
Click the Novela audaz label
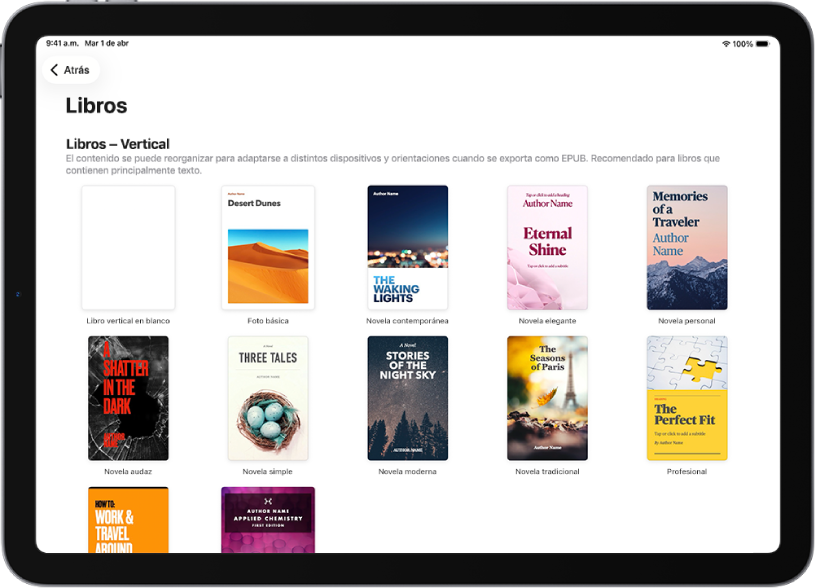128,471
